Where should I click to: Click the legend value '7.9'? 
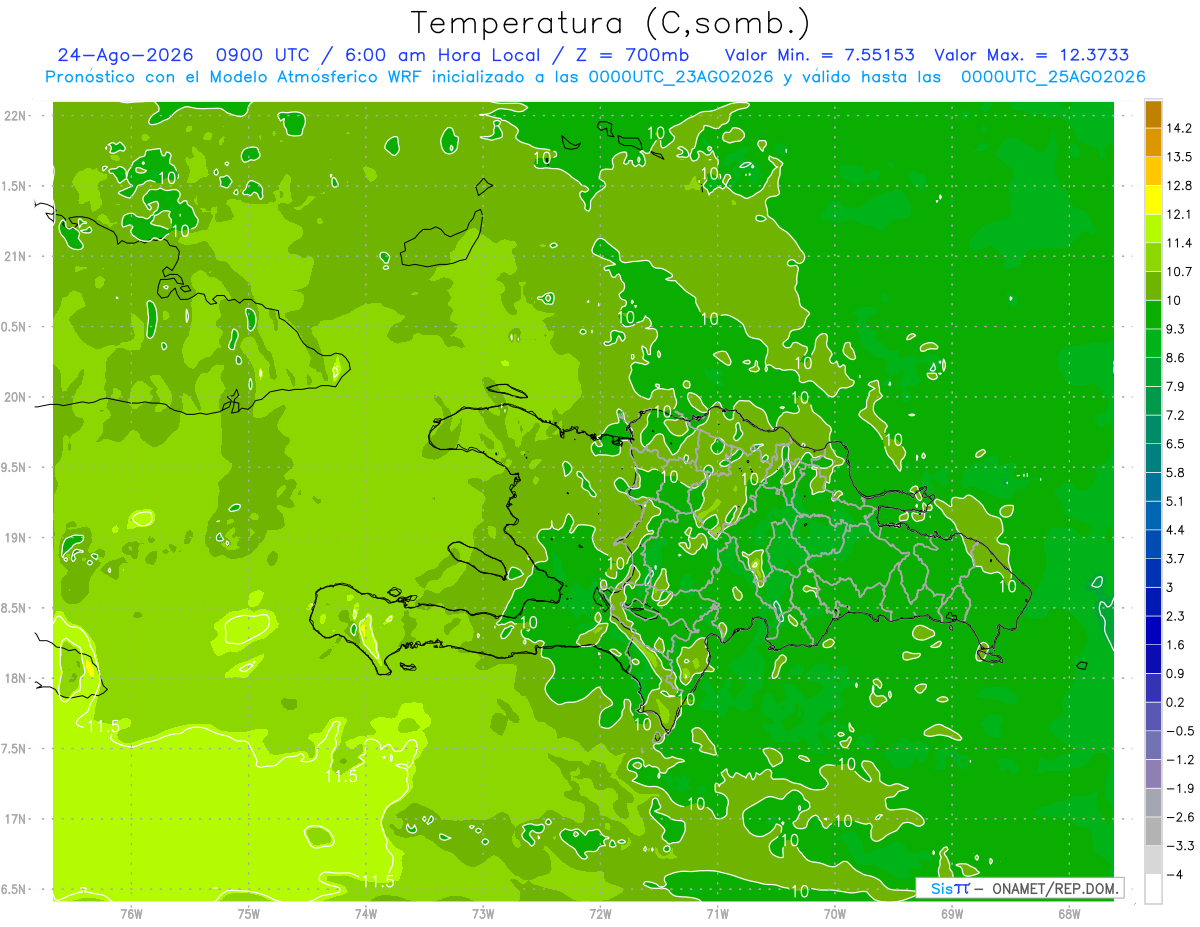1177,387
